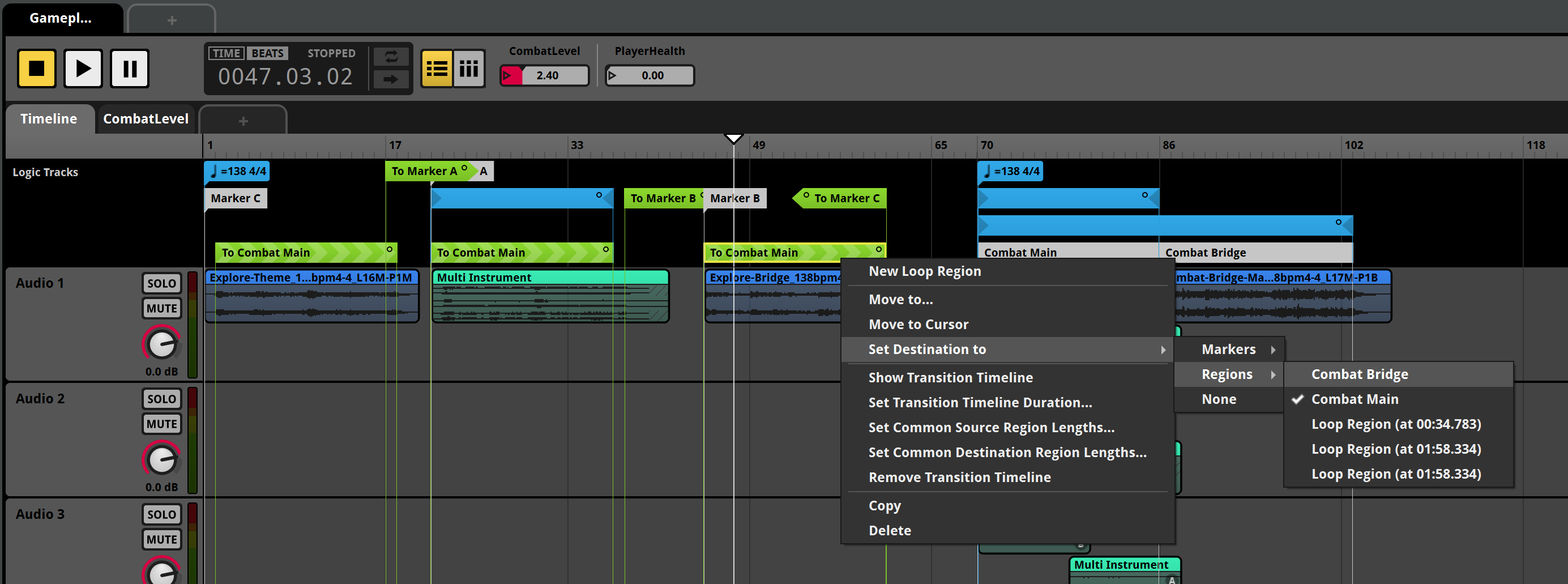Add a new parameter sheet tab

[x=243, y=120]
